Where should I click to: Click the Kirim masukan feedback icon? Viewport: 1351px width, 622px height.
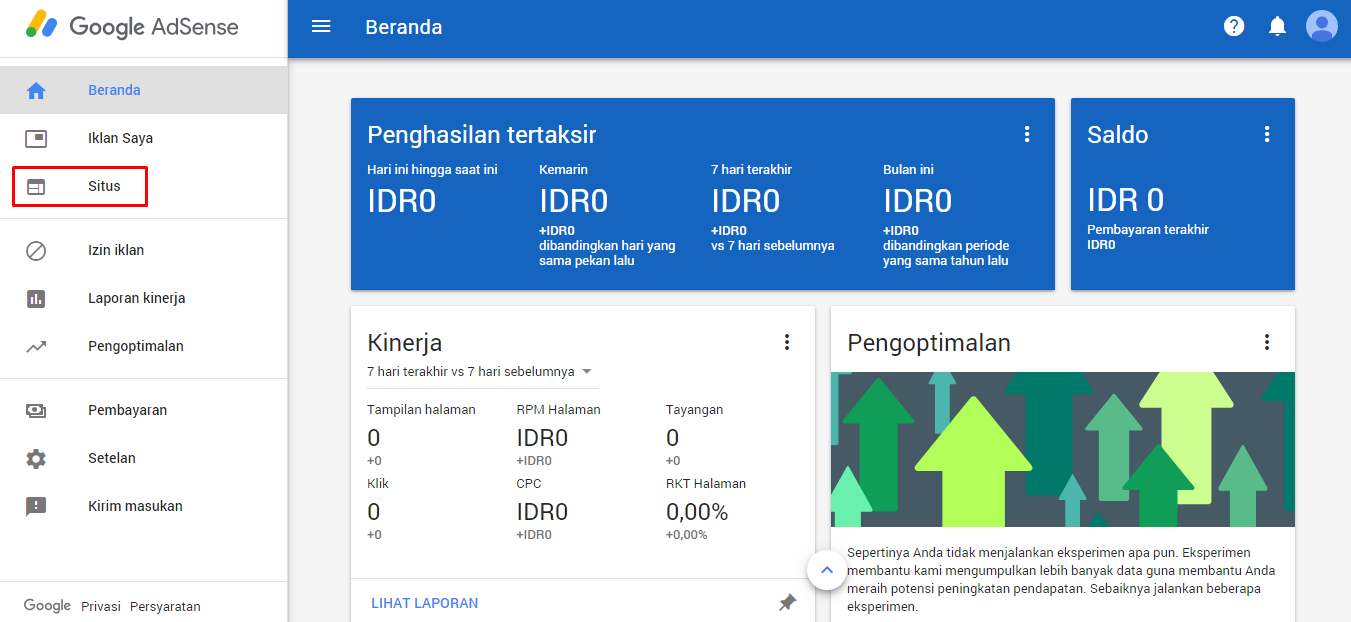pos(36,507)
